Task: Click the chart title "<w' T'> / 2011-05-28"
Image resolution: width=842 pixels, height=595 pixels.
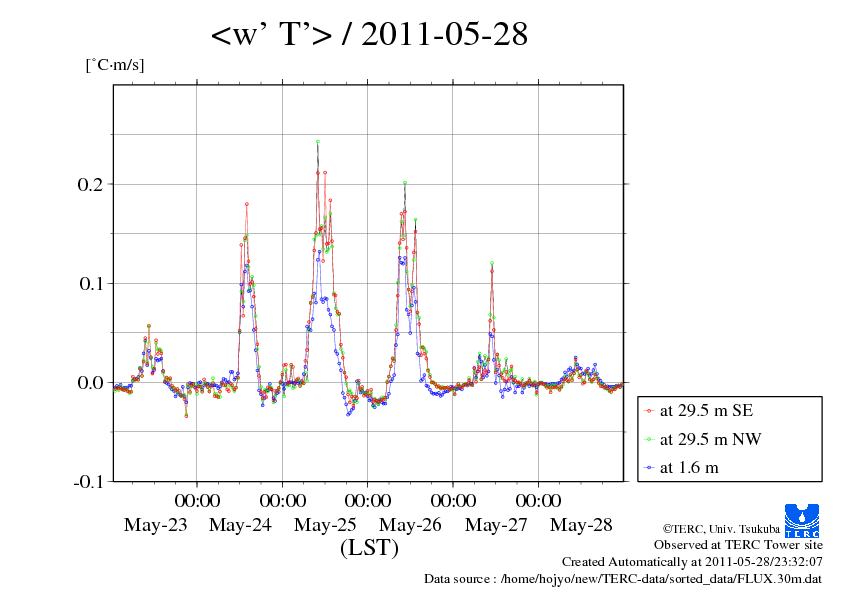Action: click(x=369, y=34)
